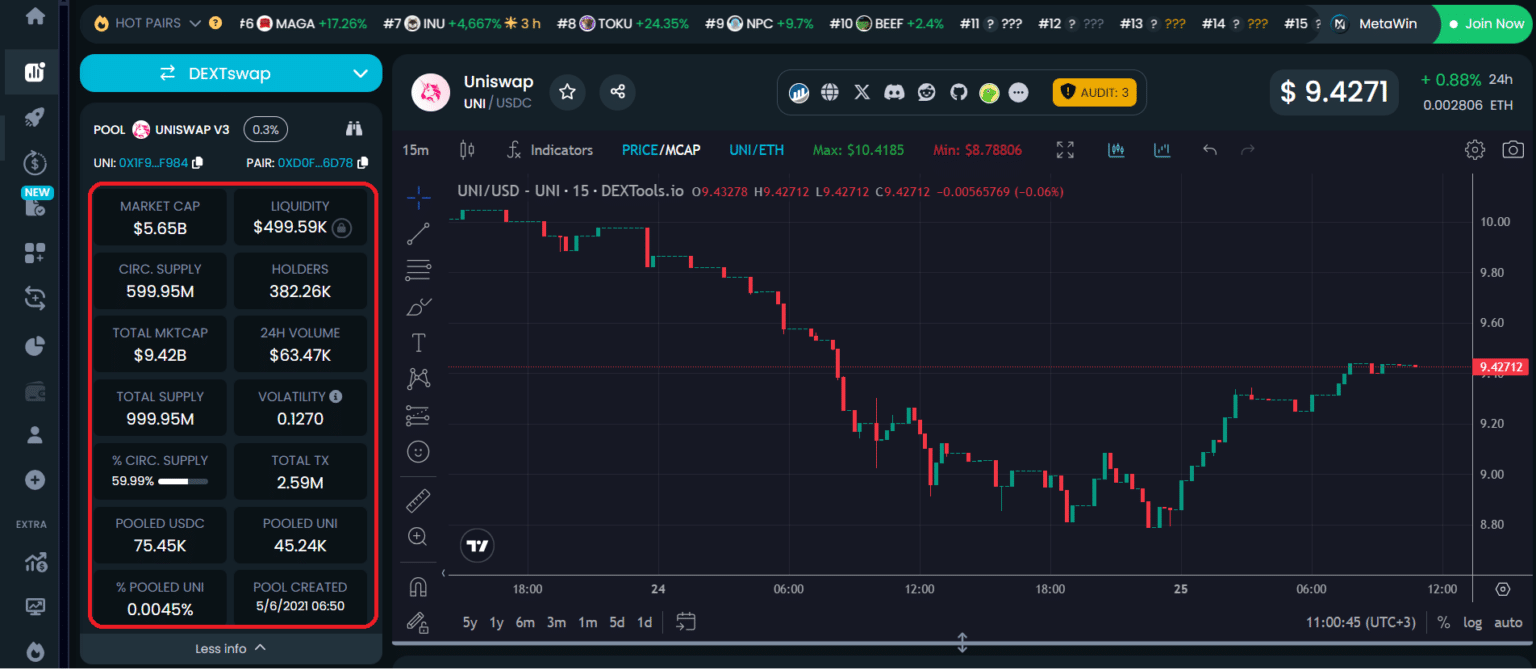The width and height of the screenshot is (1536, 670).
Task: Select the ruler measure tool
Action: [417, 500]
